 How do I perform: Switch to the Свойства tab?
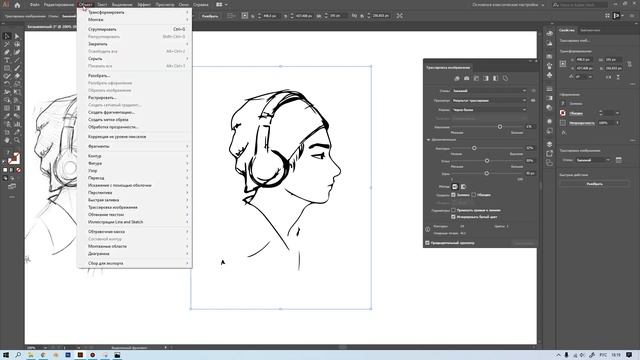(x=567, y=30)
